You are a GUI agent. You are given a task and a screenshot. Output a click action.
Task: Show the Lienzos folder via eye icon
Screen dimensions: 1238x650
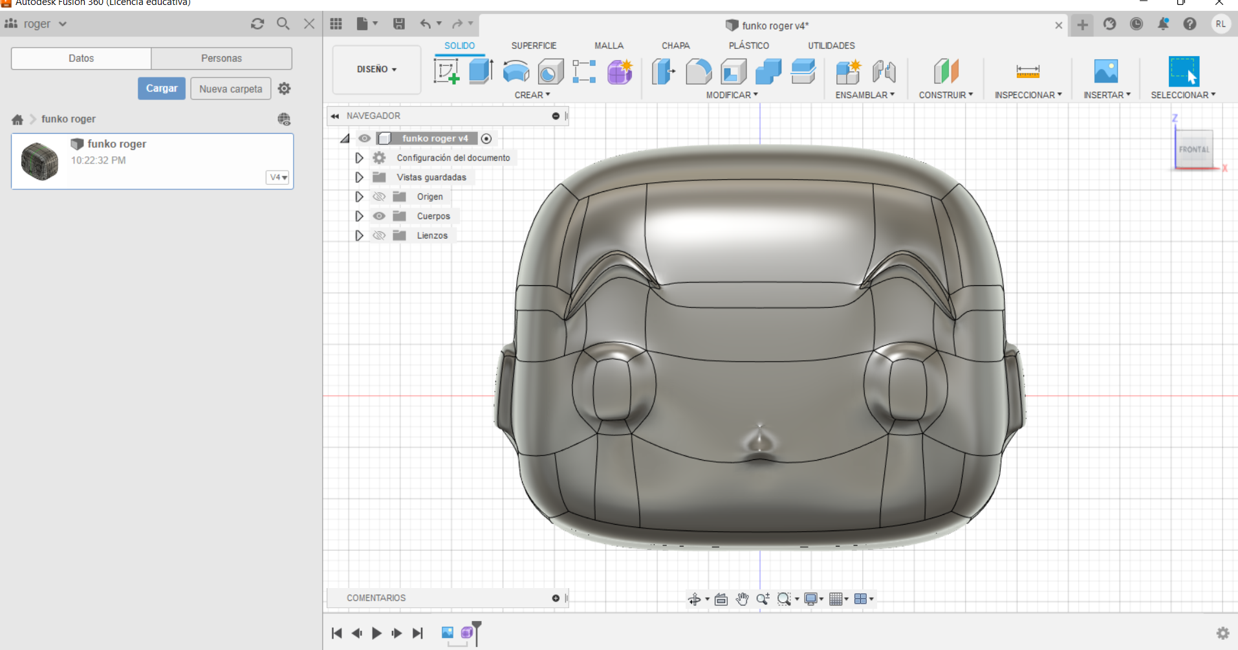point(379,236)
